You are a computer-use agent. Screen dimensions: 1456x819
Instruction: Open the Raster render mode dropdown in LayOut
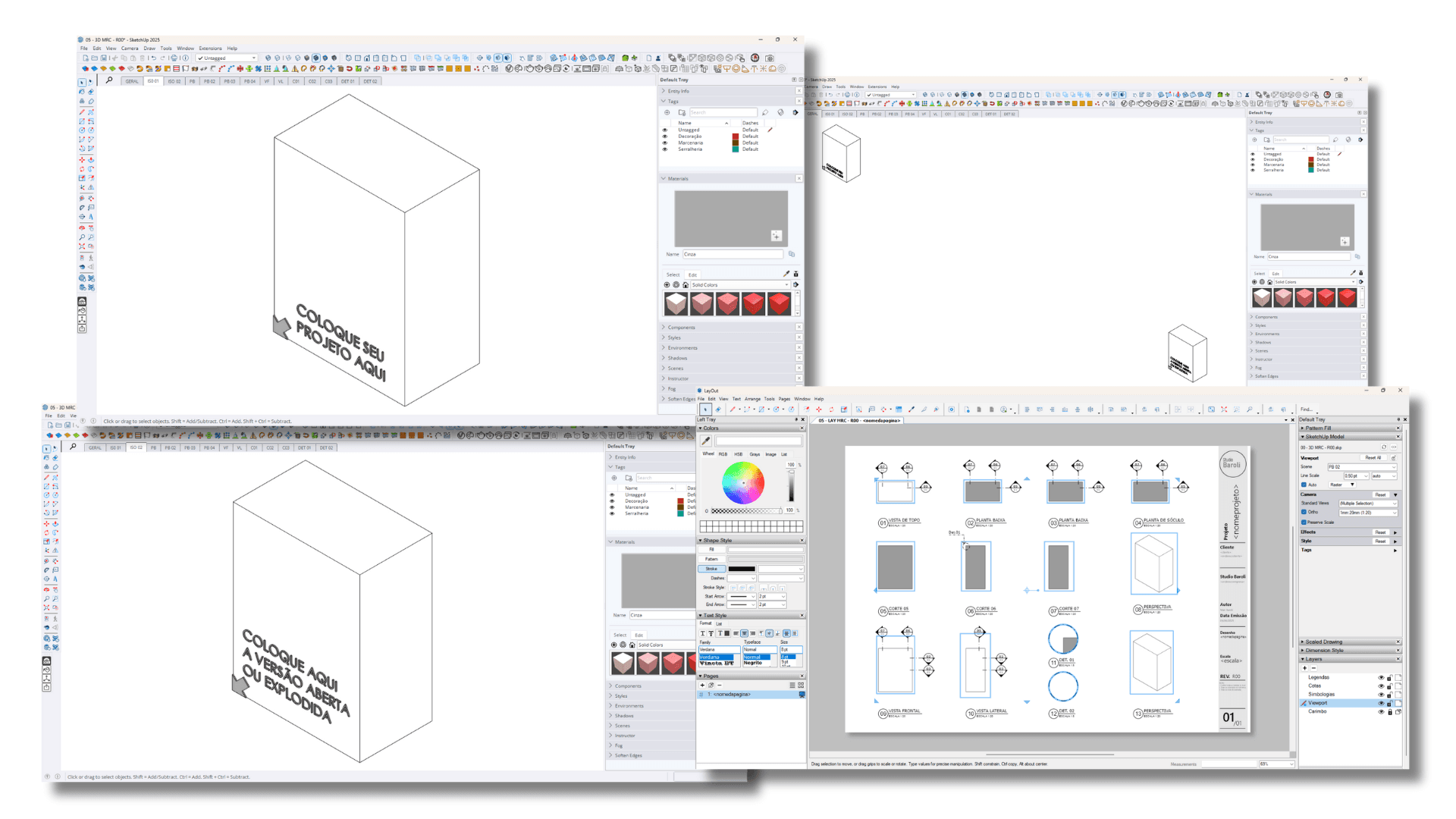[x=1343, y=485]
